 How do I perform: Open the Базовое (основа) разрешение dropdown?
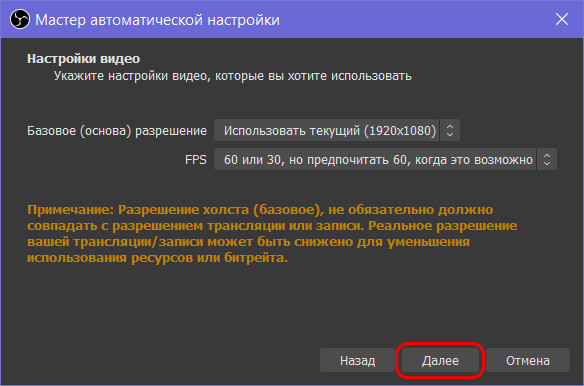[337, 130]
